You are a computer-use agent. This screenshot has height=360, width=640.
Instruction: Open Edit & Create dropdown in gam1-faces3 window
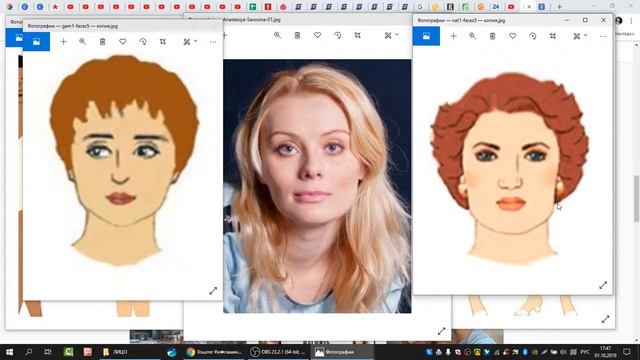pos(190,42)
